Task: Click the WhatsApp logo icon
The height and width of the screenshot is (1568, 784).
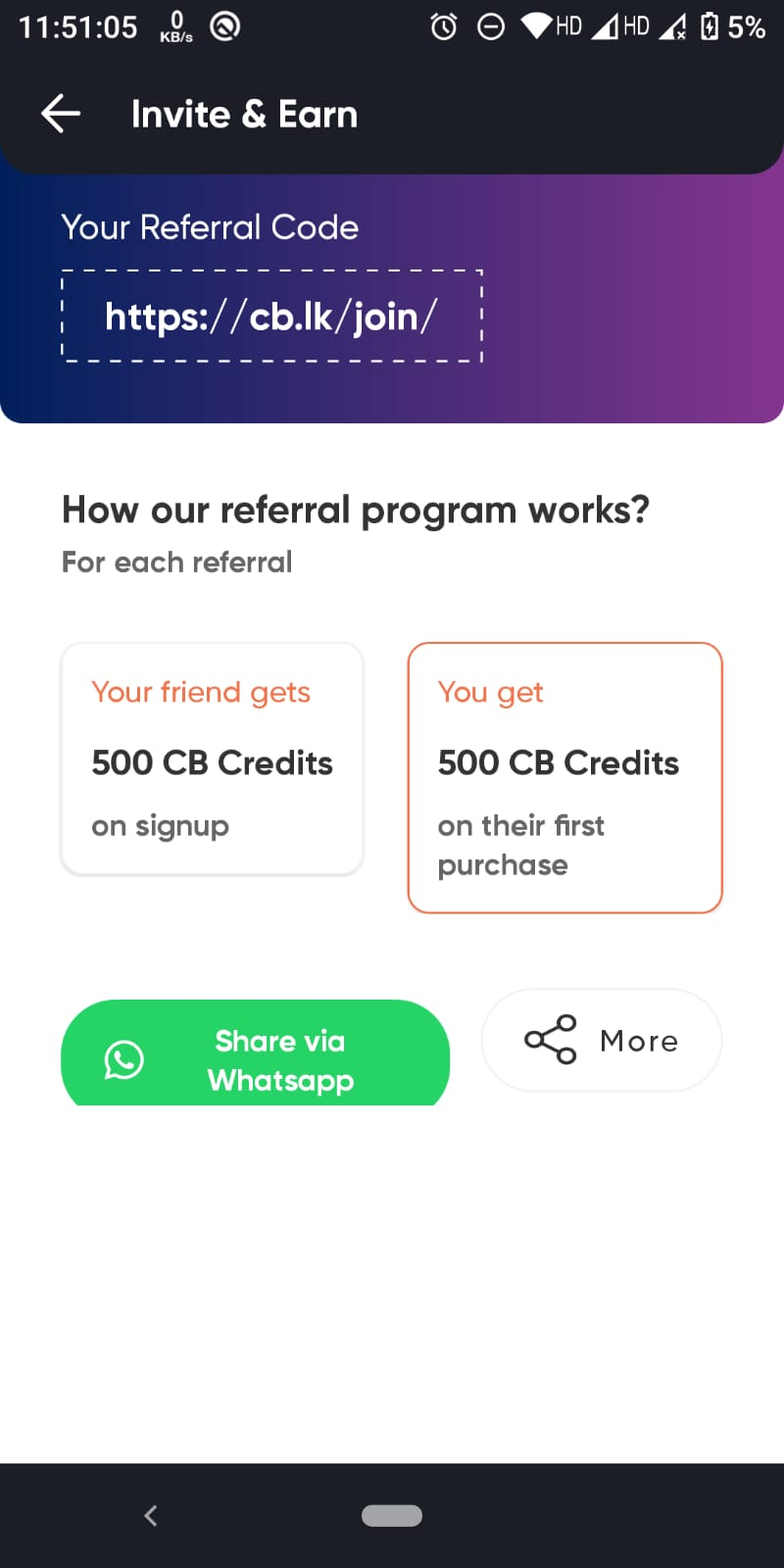Action: coord(124,1059)
